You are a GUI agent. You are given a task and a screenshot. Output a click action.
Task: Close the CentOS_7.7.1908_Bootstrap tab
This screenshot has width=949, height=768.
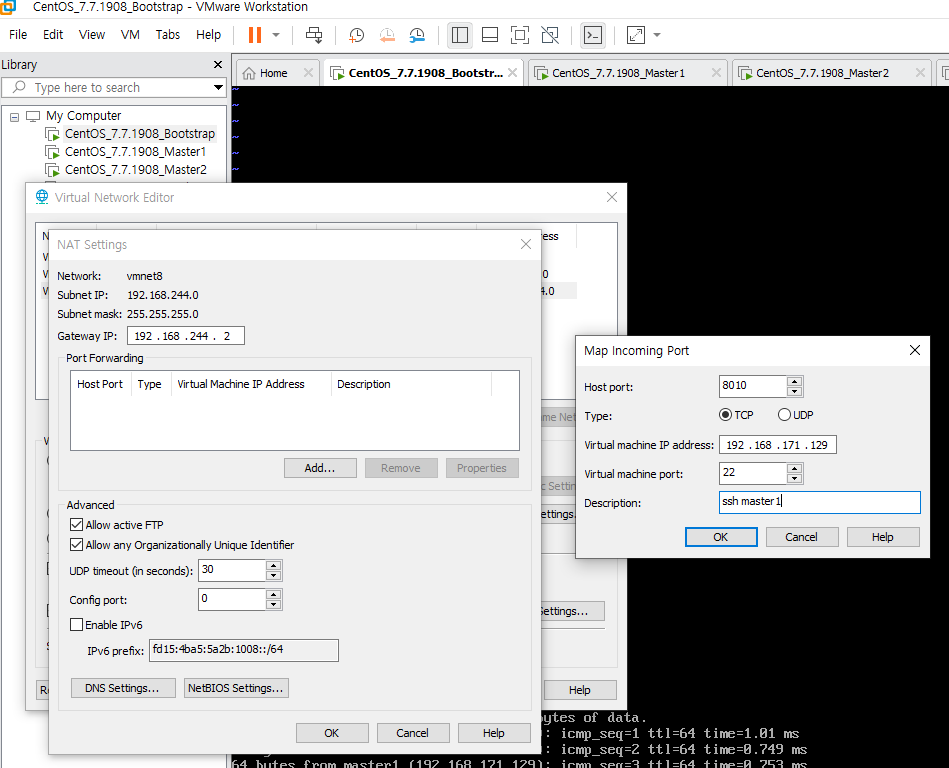(513, 73)
